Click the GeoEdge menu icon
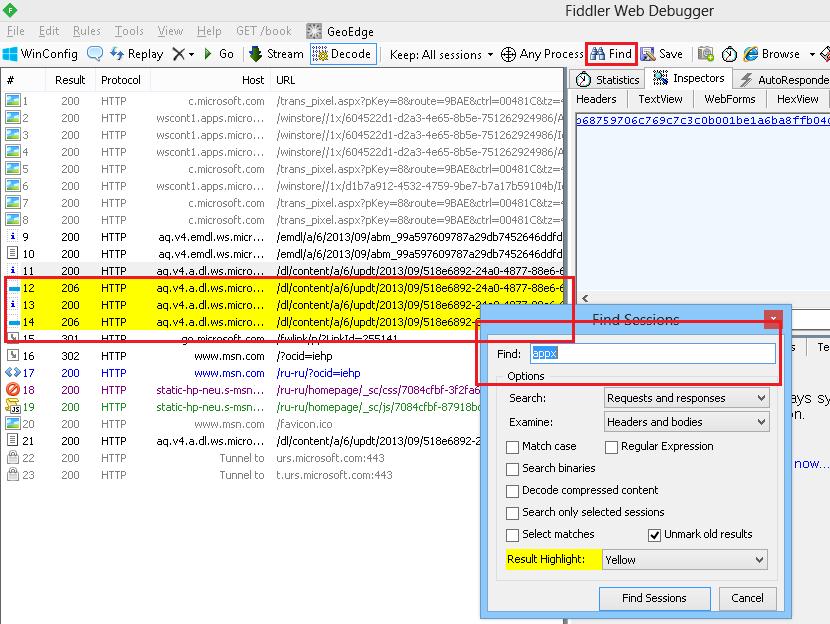Viewport: 830px width, 624px height. point(314,31)
